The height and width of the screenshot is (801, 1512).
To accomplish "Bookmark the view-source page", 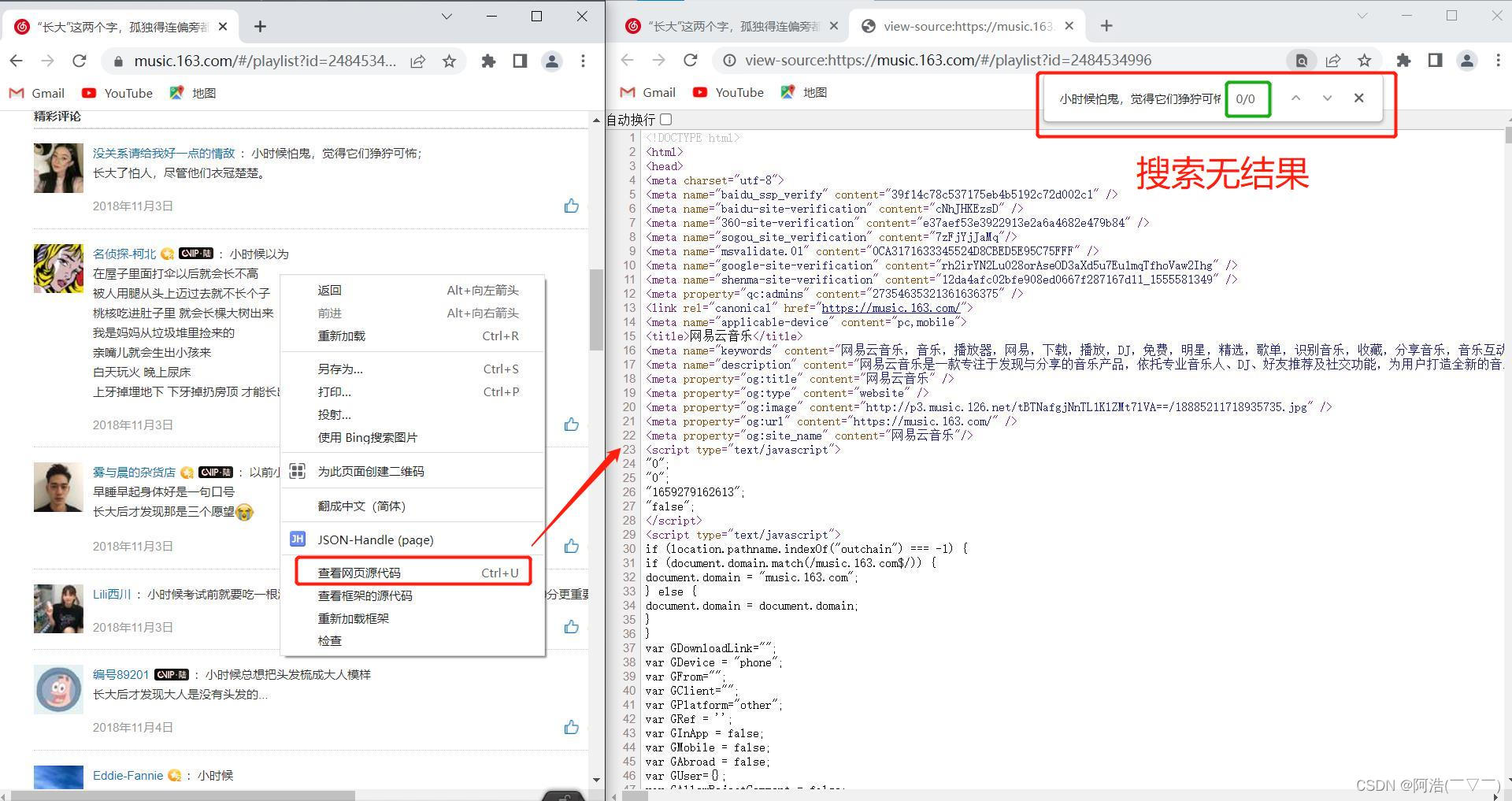I will (1365, 60).
